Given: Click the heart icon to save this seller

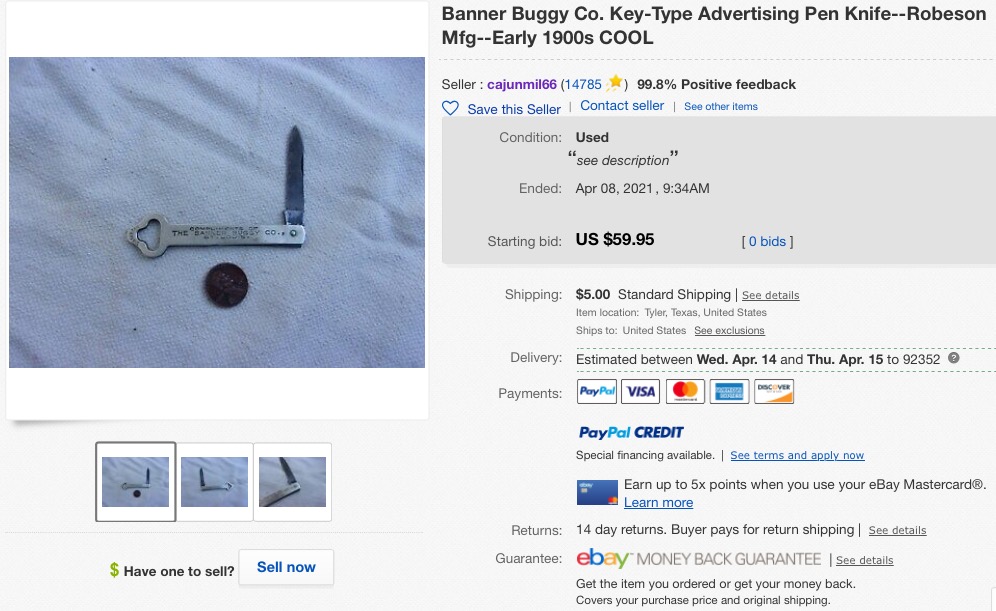Looking at the screenshot, I should pyautogui.click(x=450, y=109).
